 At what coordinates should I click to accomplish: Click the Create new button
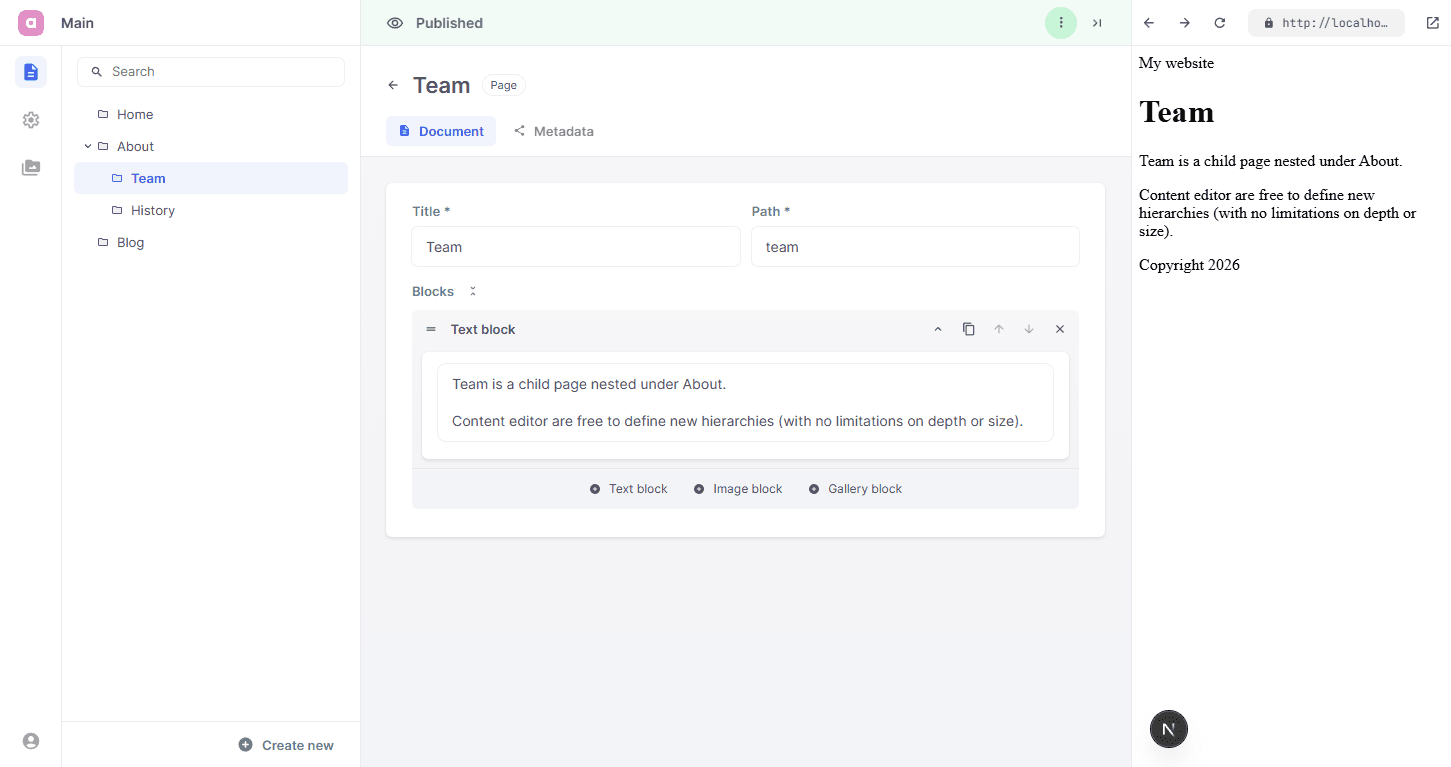[286, 745]
